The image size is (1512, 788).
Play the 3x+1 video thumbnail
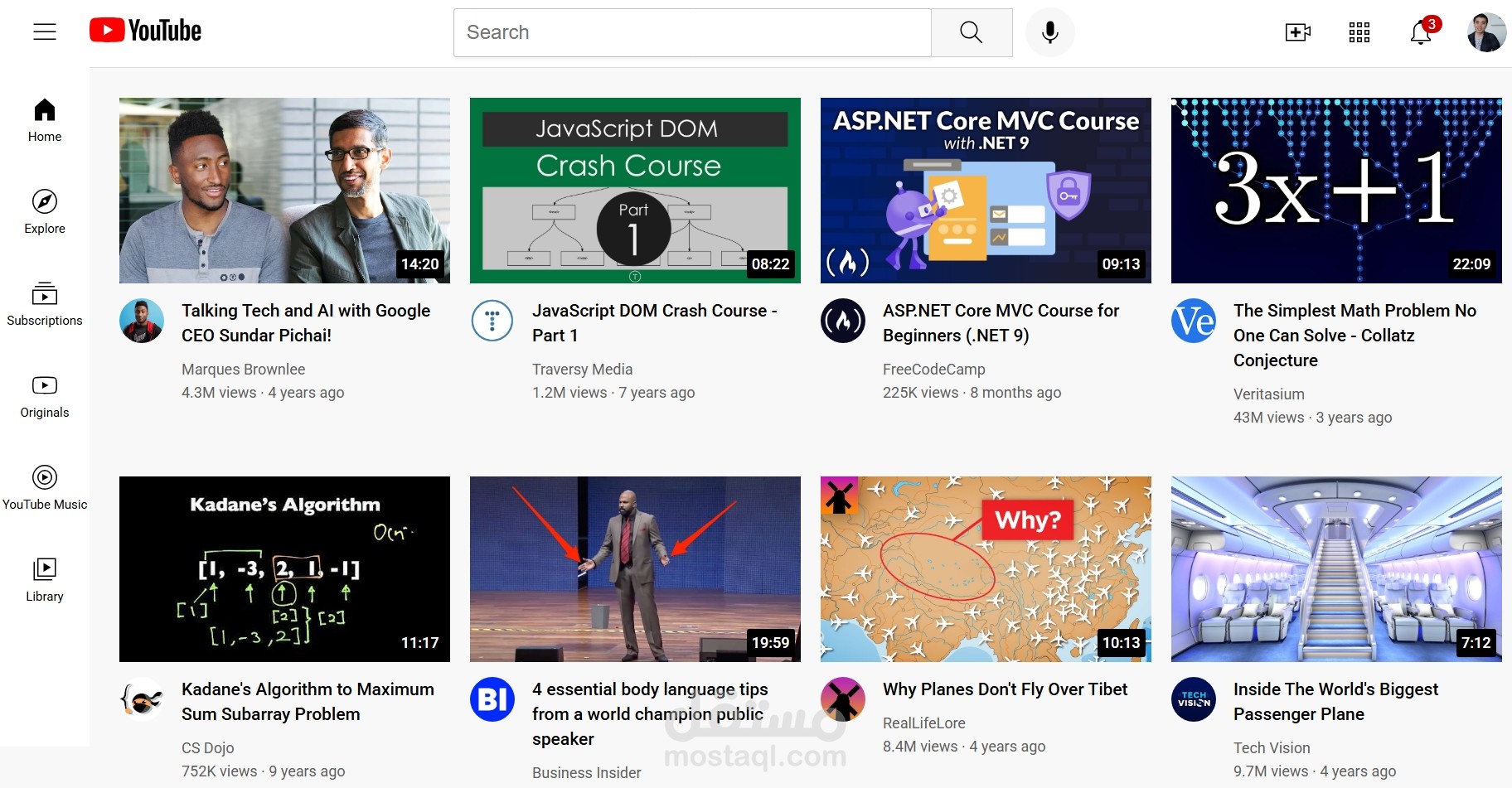1336,191
